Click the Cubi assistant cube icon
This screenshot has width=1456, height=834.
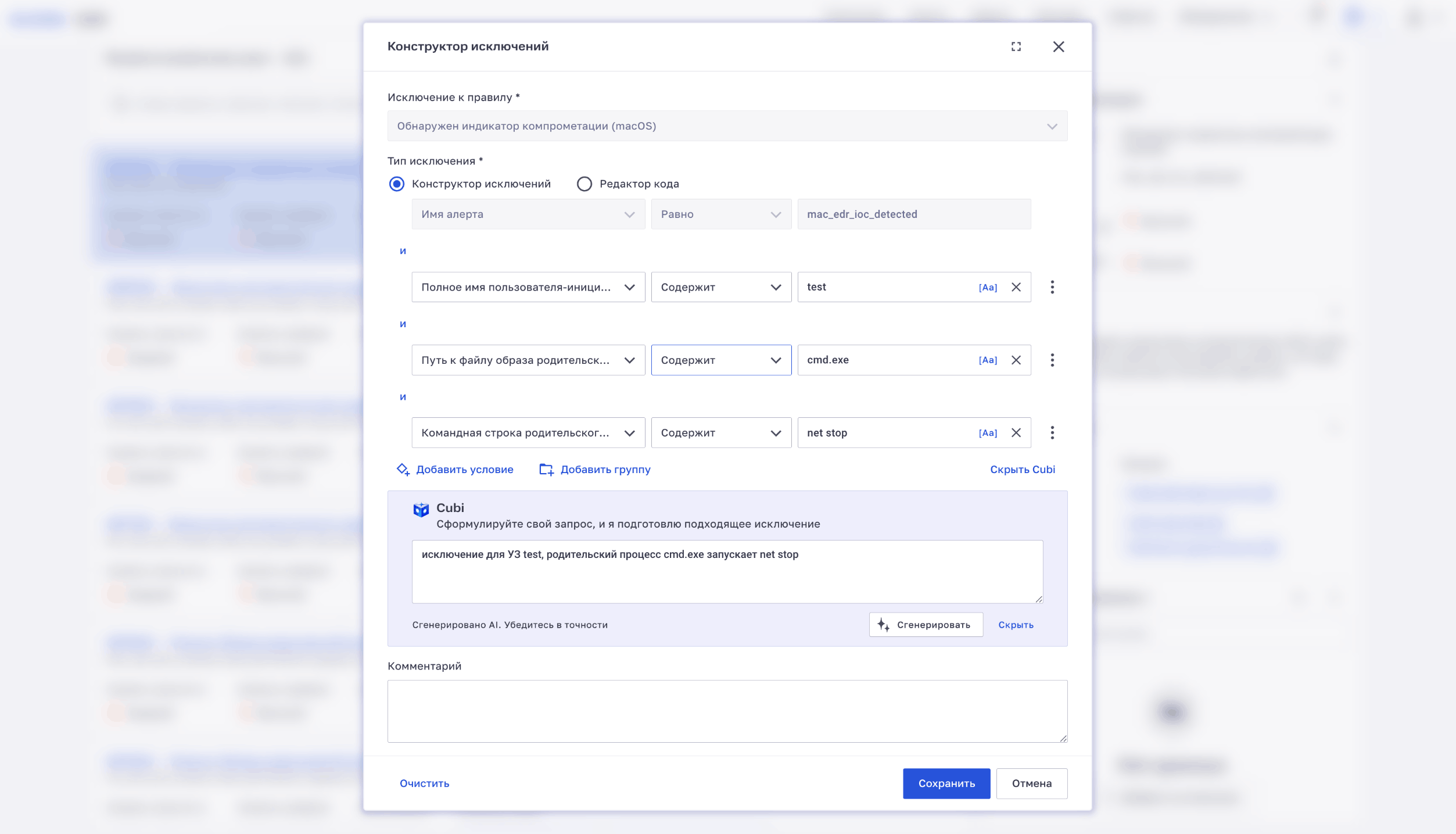(x=421, y=510)
